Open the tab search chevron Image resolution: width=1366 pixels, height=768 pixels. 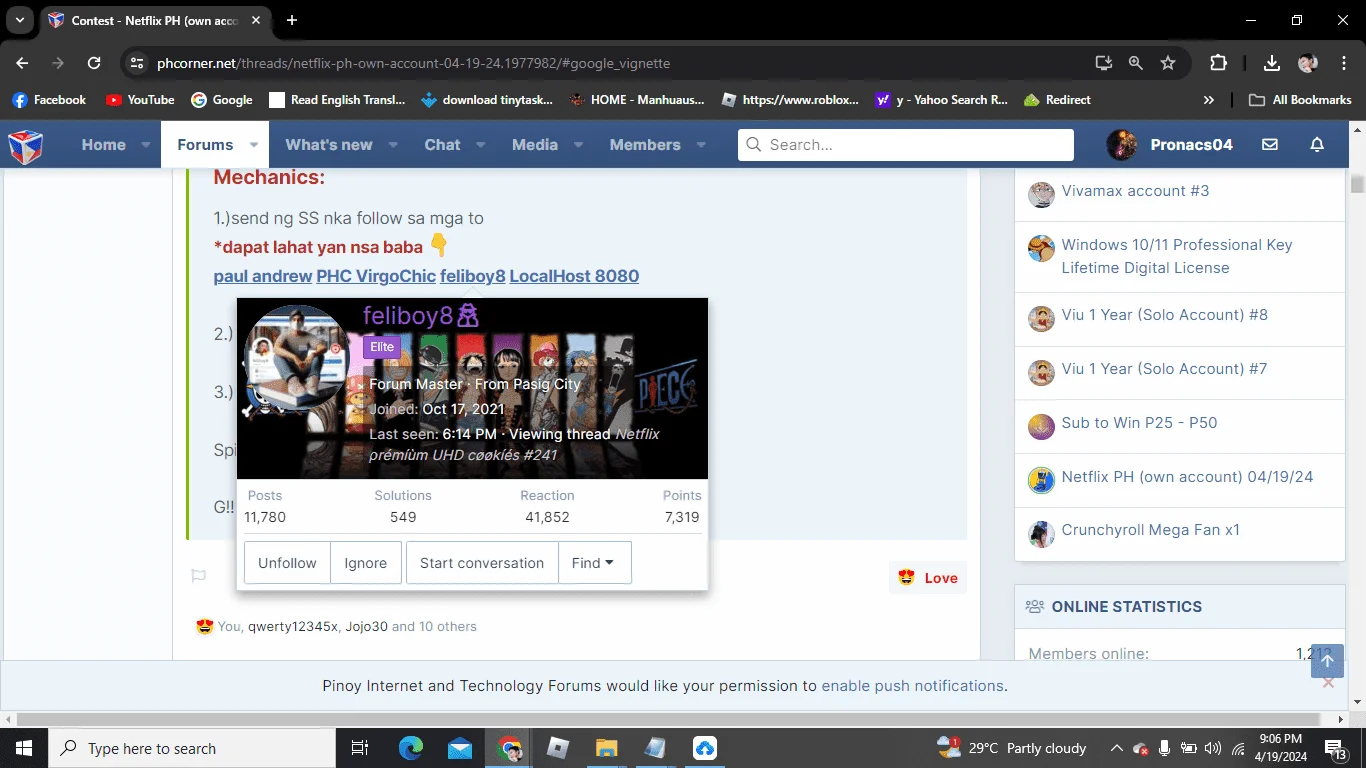[20, 20]
